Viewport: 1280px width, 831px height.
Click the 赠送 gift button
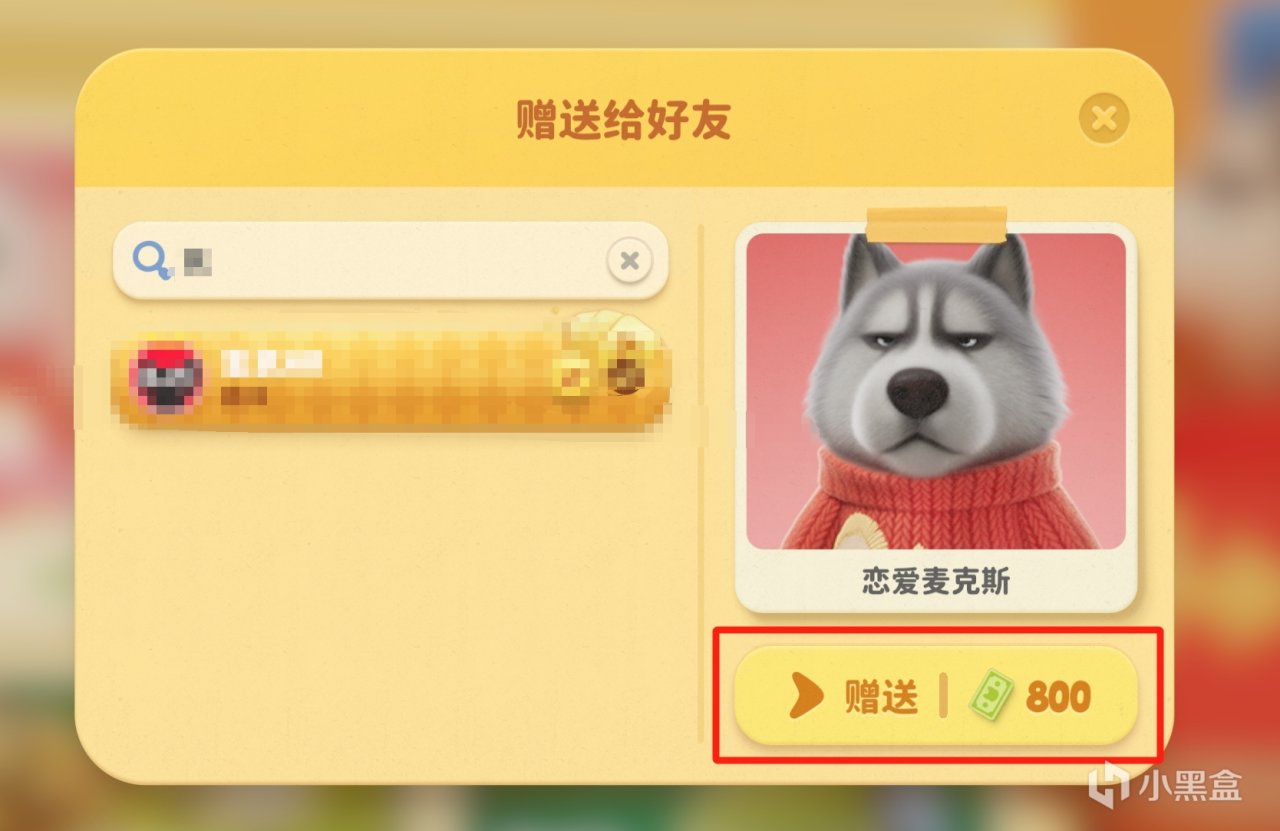(x=936, y=695)
